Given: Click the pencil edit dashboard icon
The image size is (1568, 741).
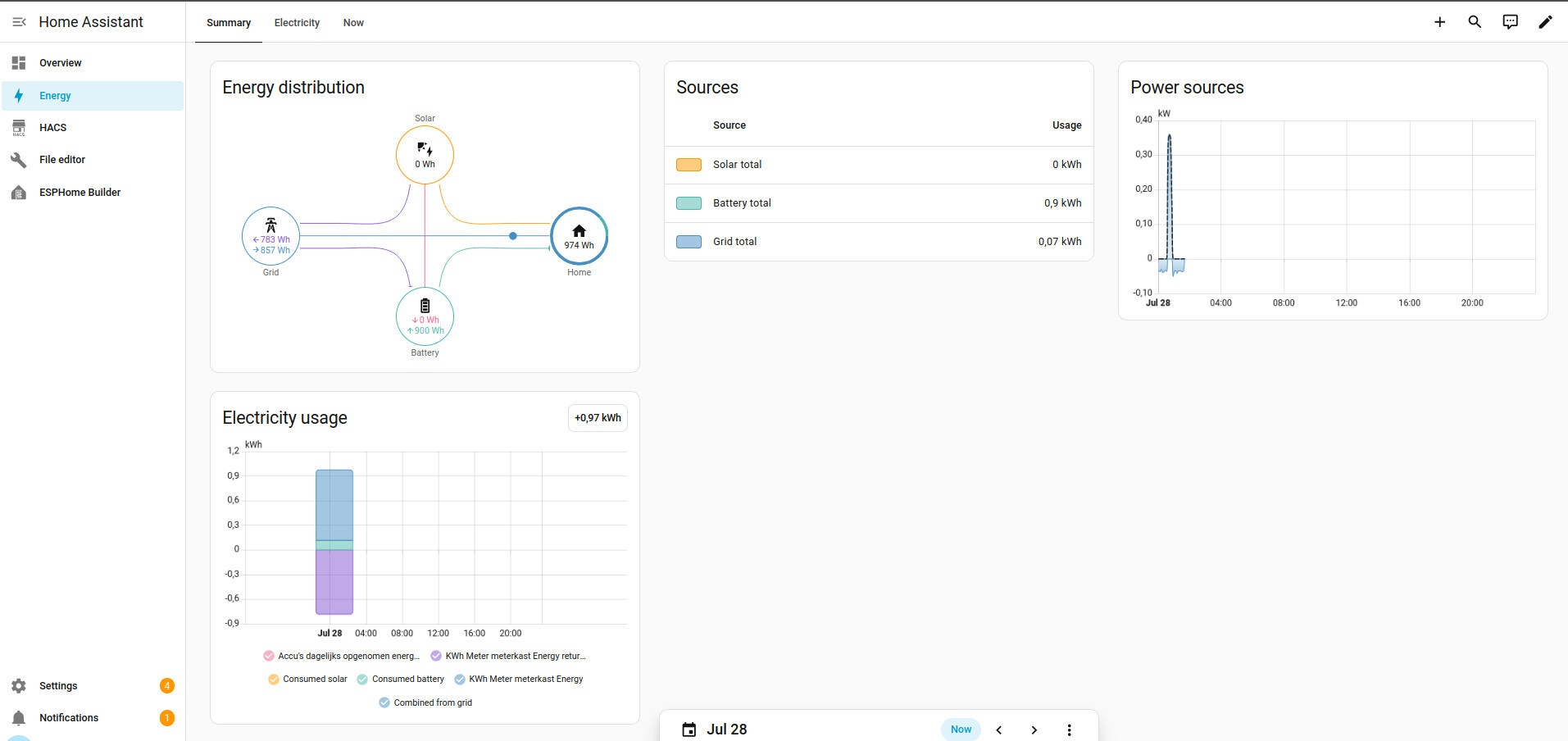Looking at the screenshot, I should point(1545,22).
